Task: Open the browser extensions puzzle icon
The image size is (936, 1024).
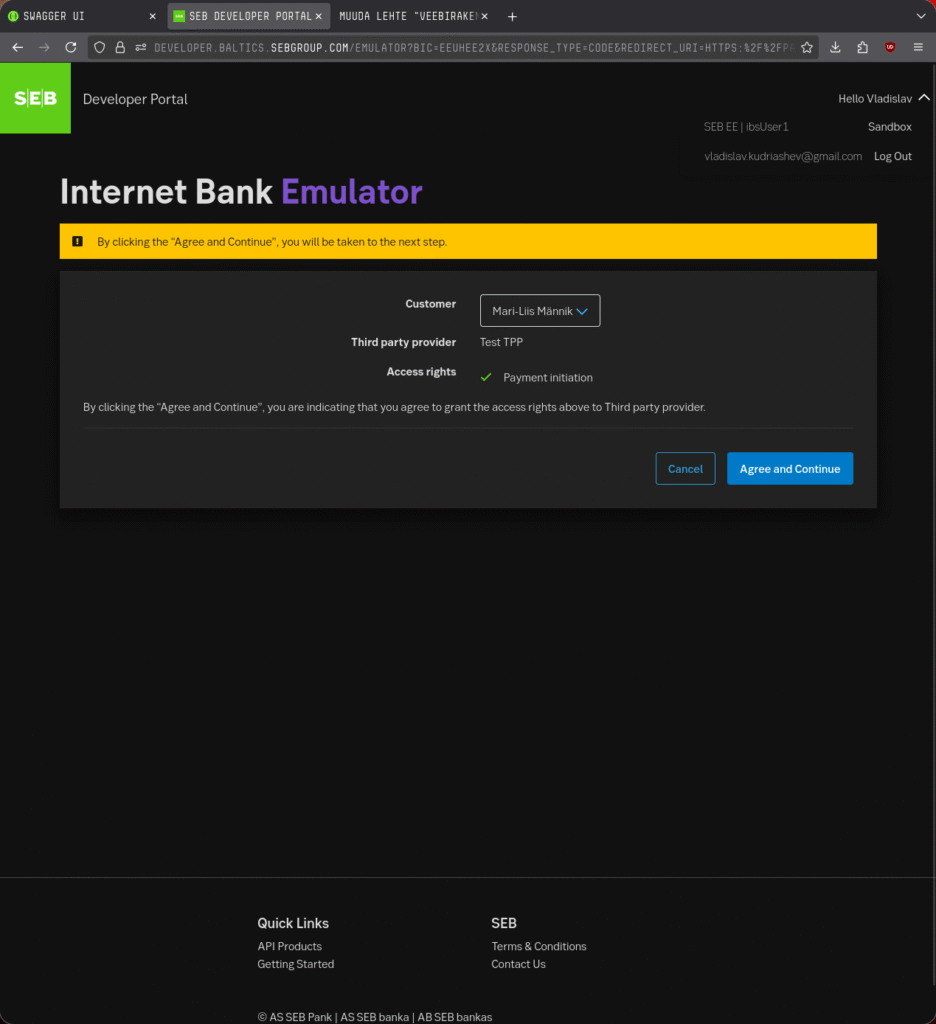Action: pyautogui.click(x=863, y=47)
